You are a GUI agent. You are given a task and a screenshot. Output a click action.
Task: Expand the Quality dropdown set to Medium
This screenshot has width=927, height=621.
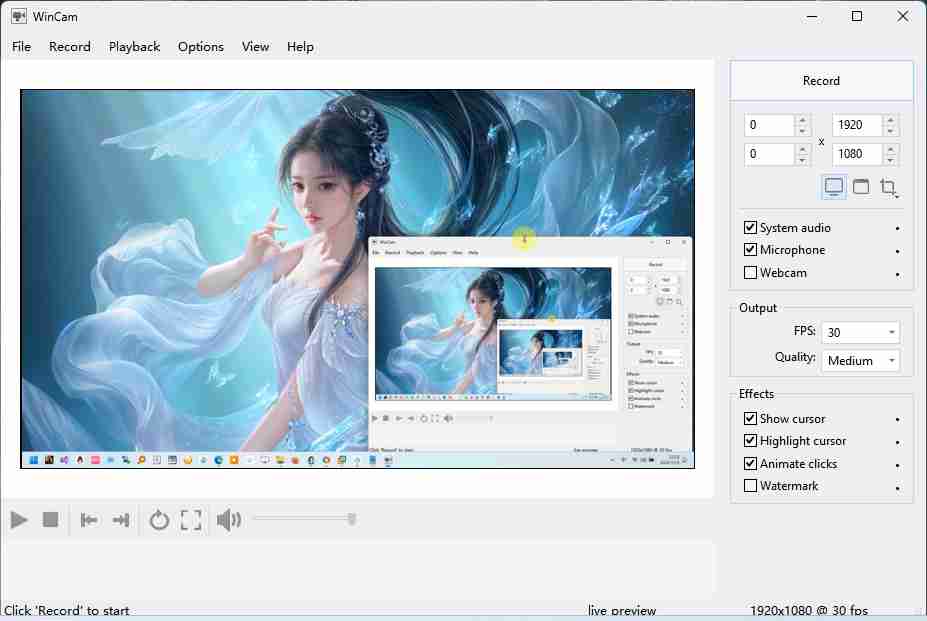point(860,360)
